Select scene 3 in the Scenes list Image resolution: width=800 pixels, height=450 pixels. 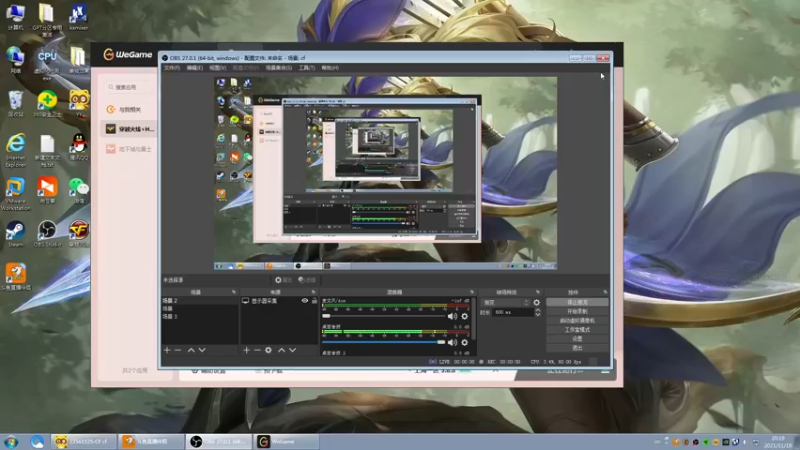(199, 316)
